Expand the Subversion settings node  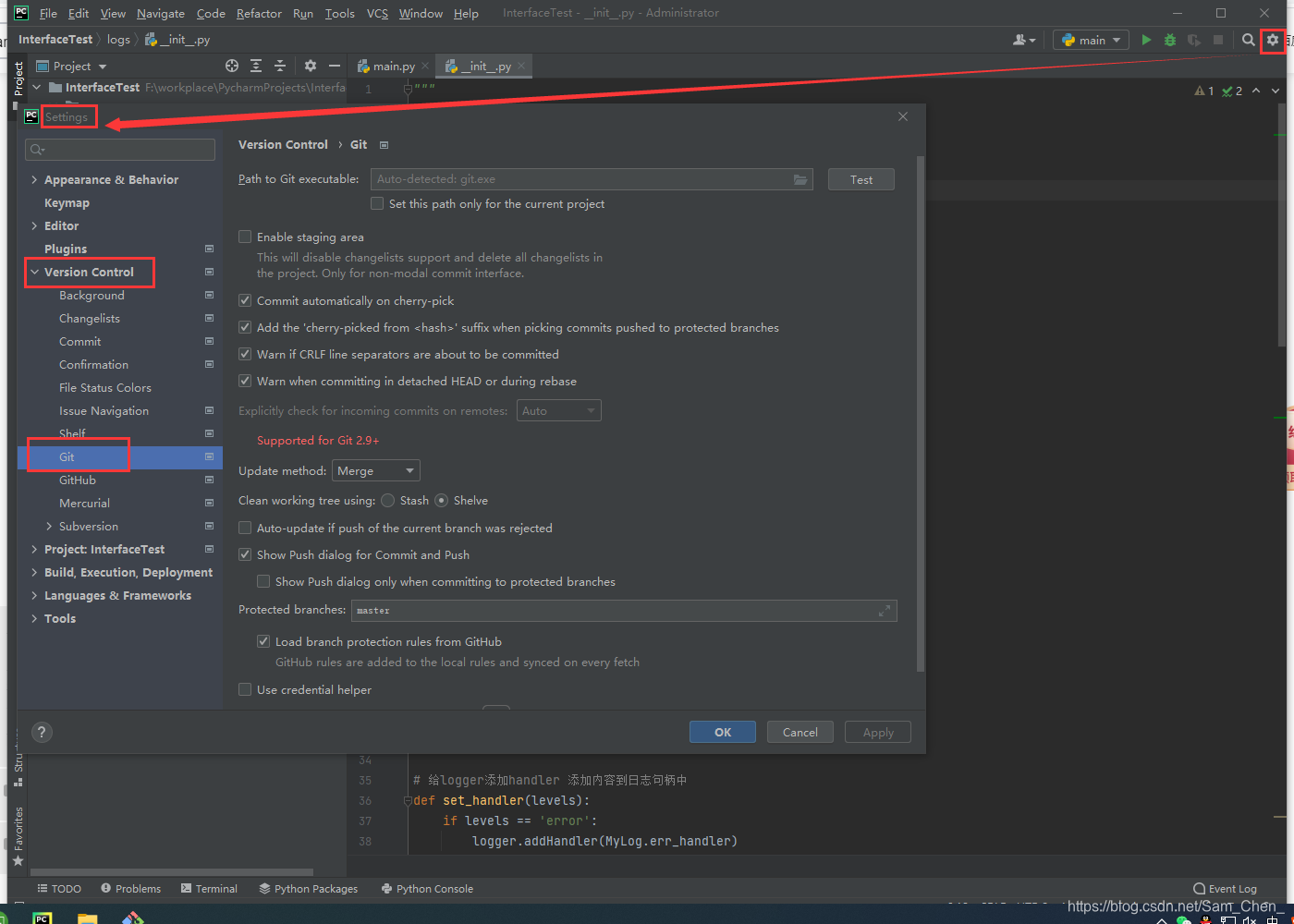click(x=47, y=525)
